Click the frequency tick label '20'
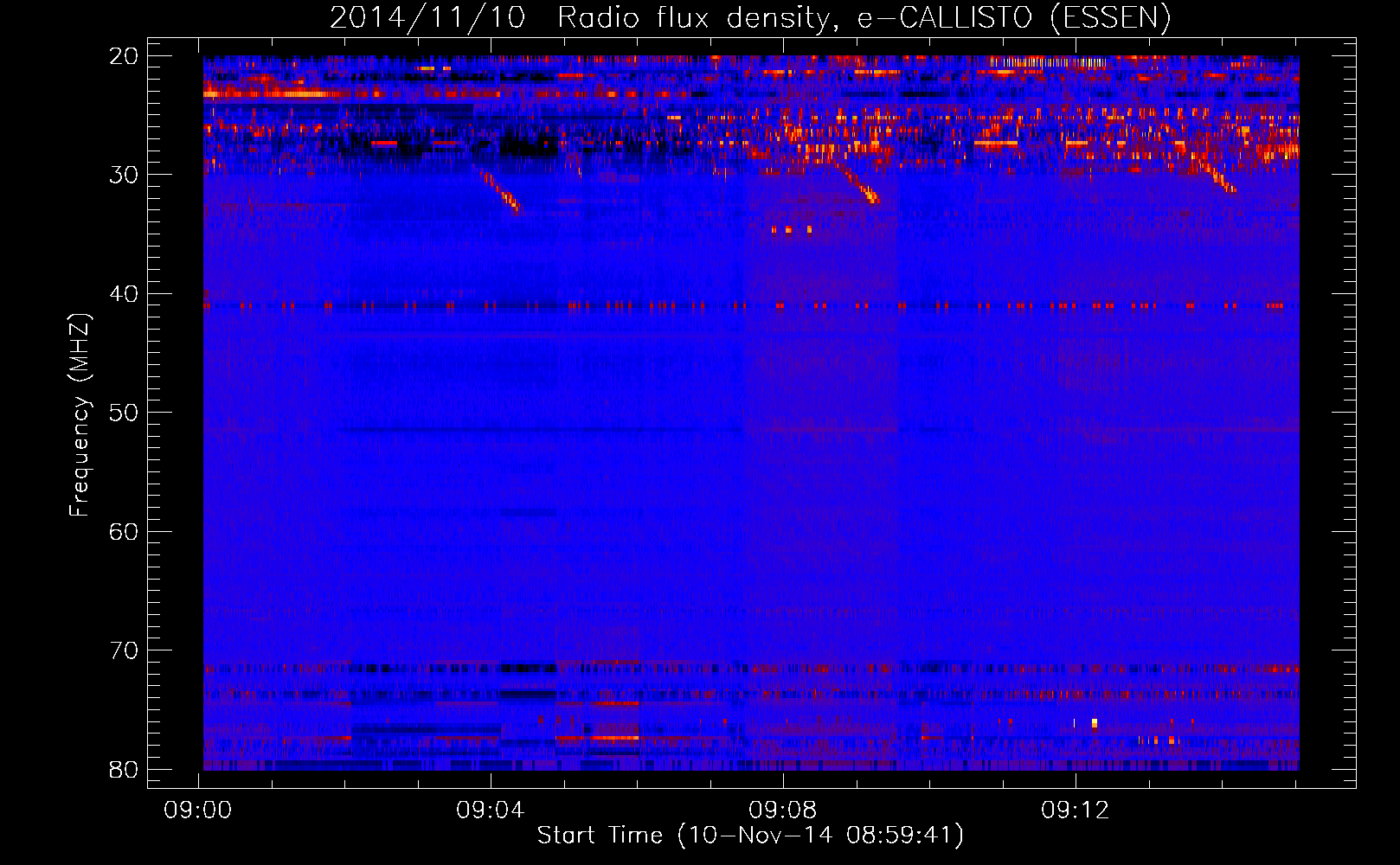The image size is (1400, 865). click(x=124, y=56)
